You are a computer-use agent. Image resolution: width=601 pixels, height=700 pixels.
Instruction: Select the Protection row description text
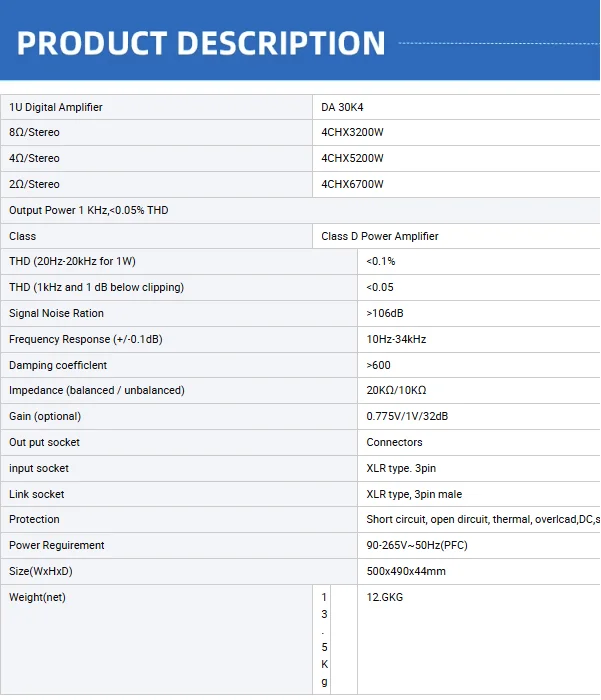pos(483,519)
